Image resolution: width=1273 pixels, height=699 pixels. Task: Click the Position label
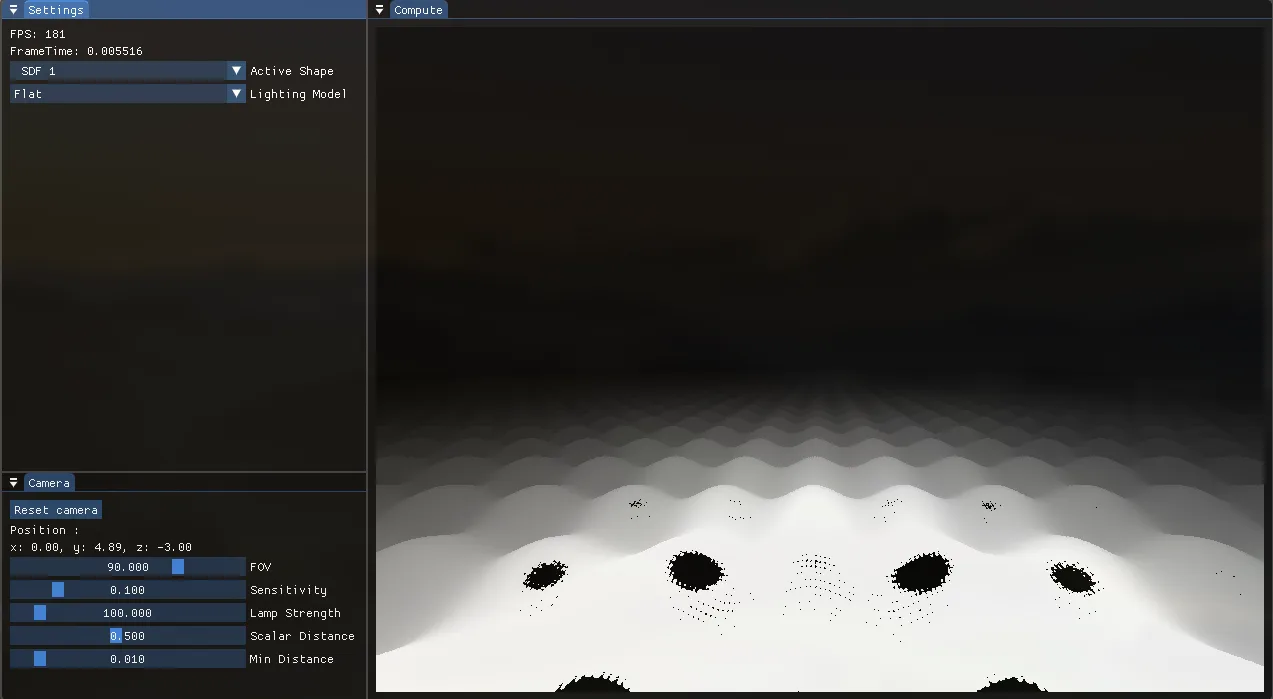point(44,530)
